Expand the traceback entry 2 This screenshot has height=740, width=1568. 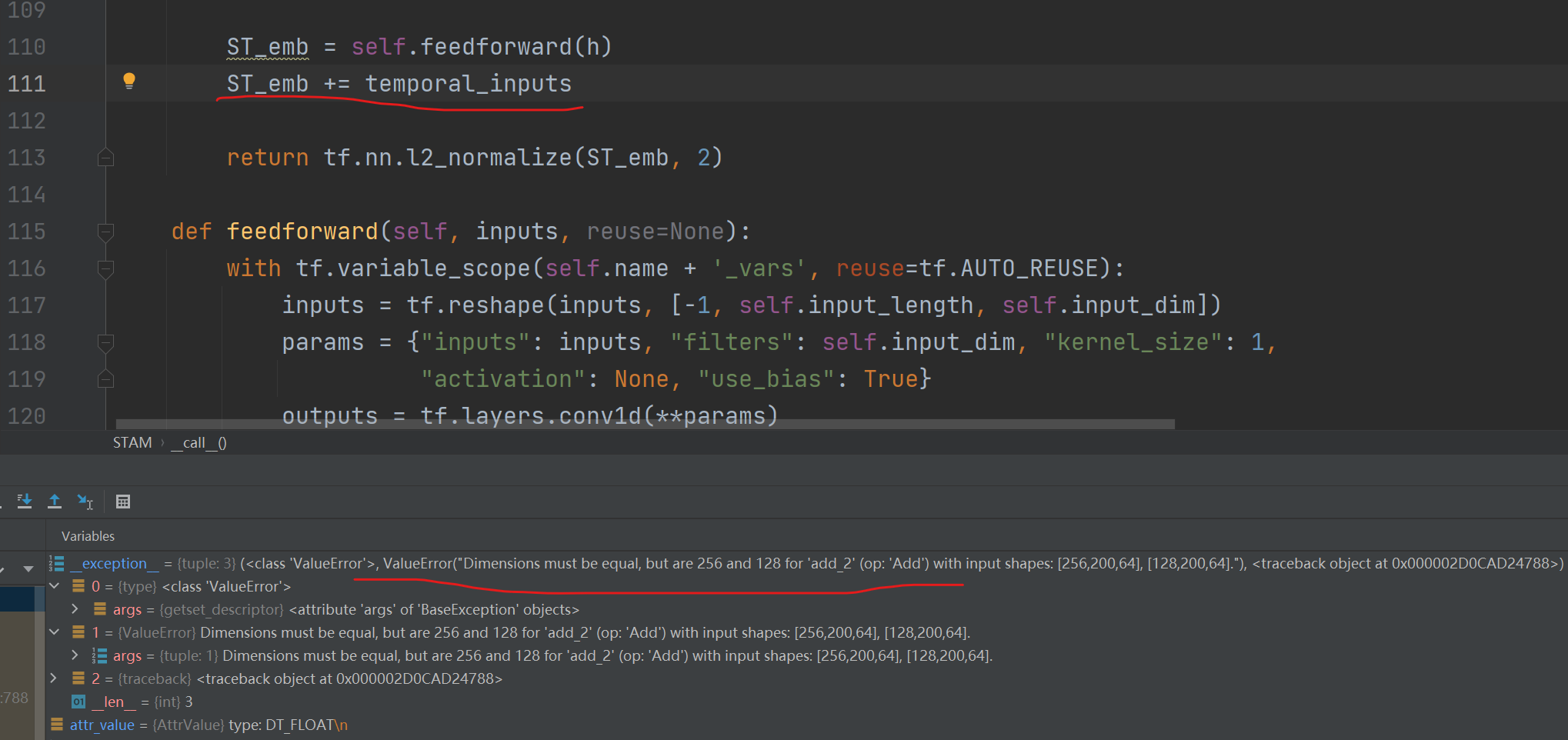coord(54,678)
